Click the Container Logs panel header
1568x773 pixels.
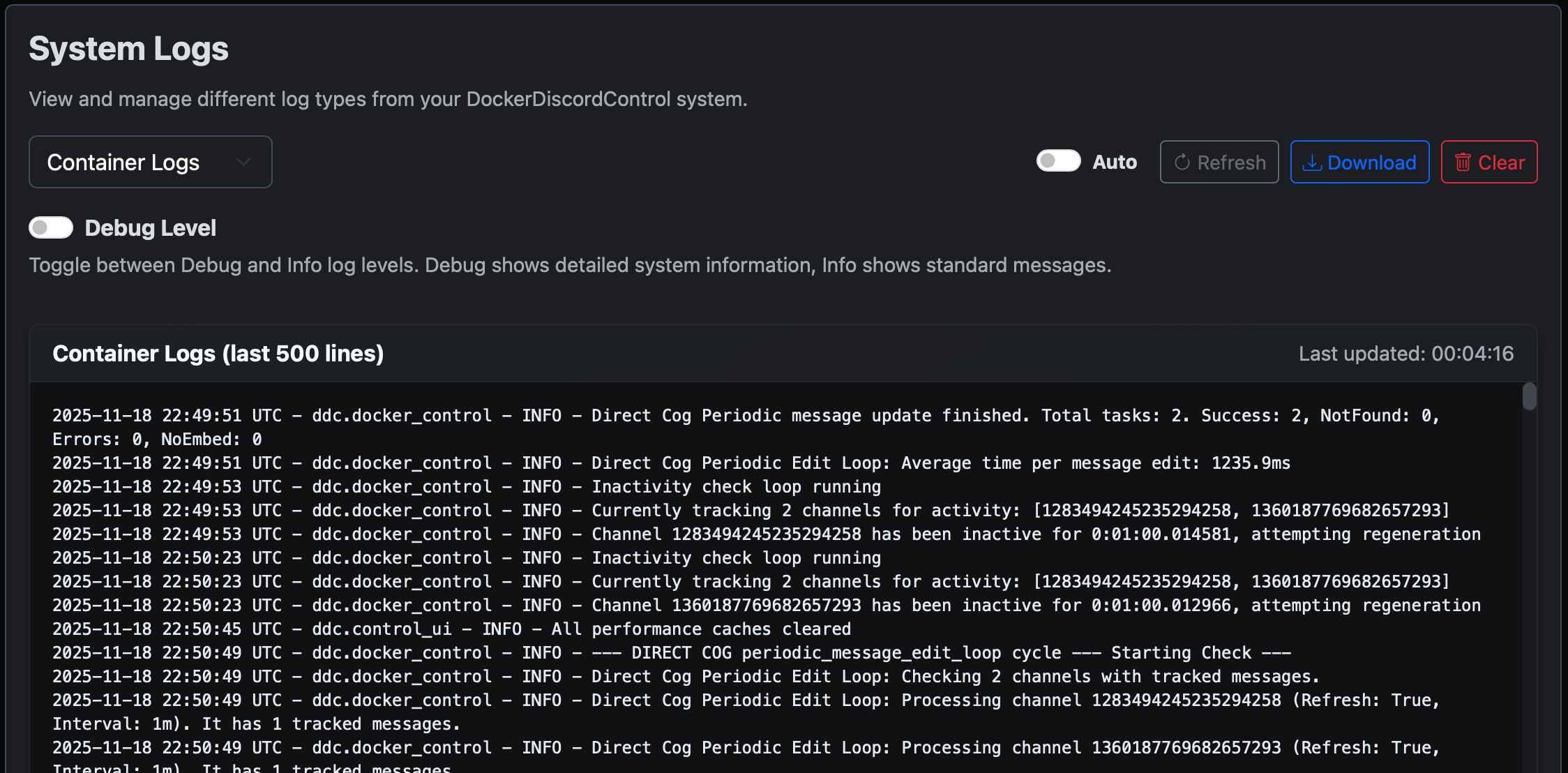[x=218, y=354]
